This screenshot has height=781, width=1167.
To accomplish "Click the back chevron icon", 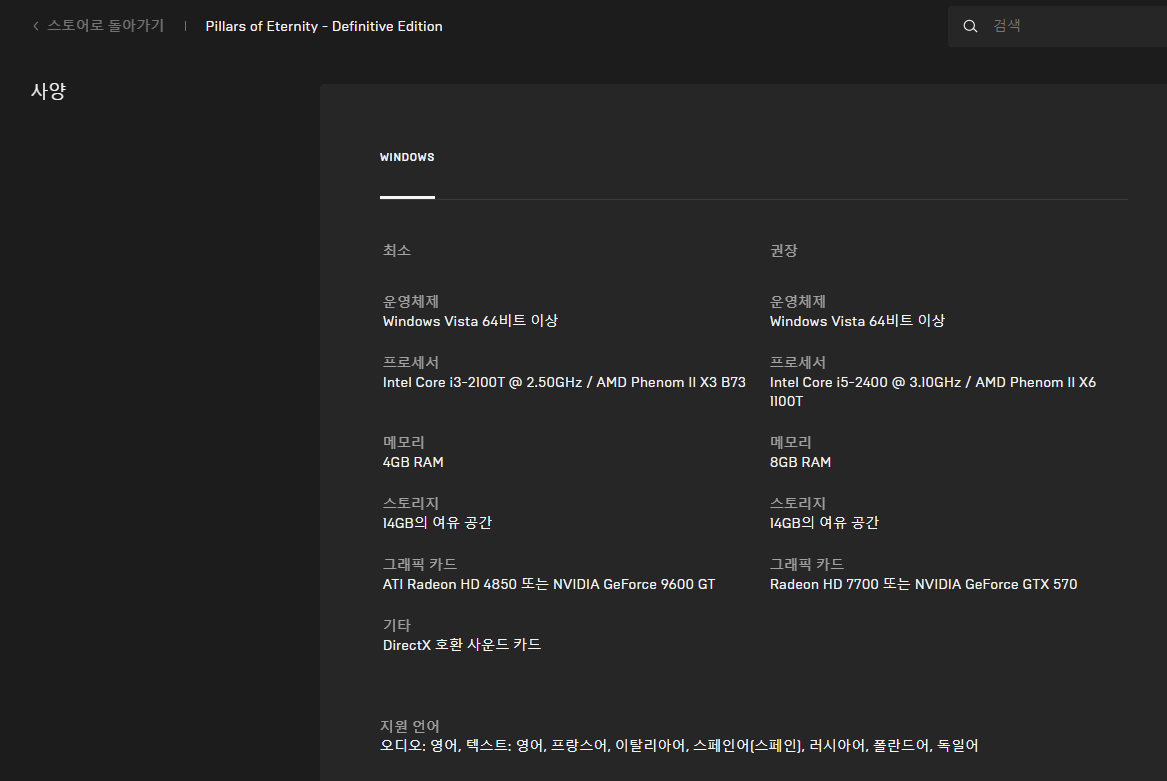I will 36,26.
